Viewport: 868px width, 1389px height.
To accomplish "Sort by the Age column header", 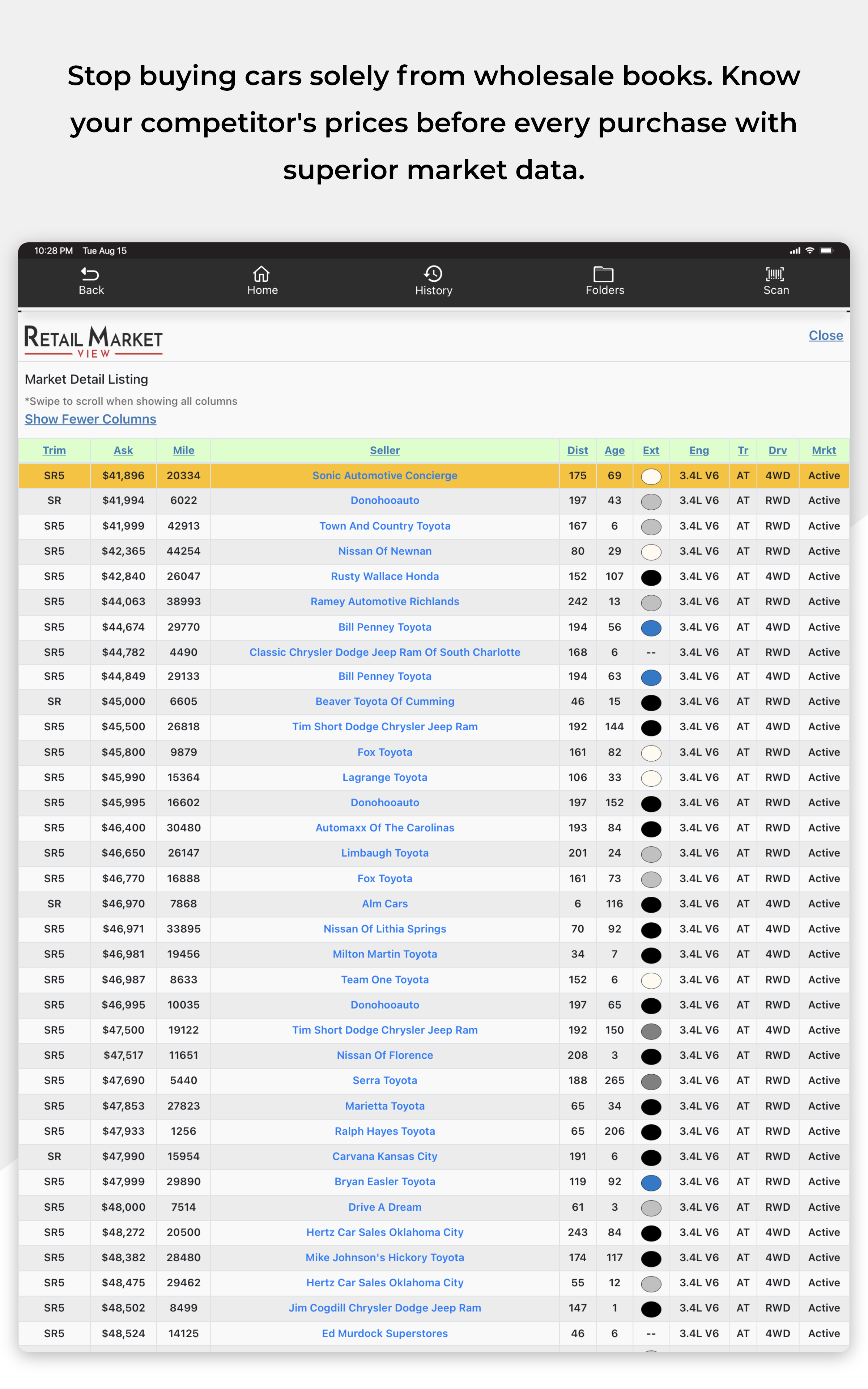I will coord(614,451).
